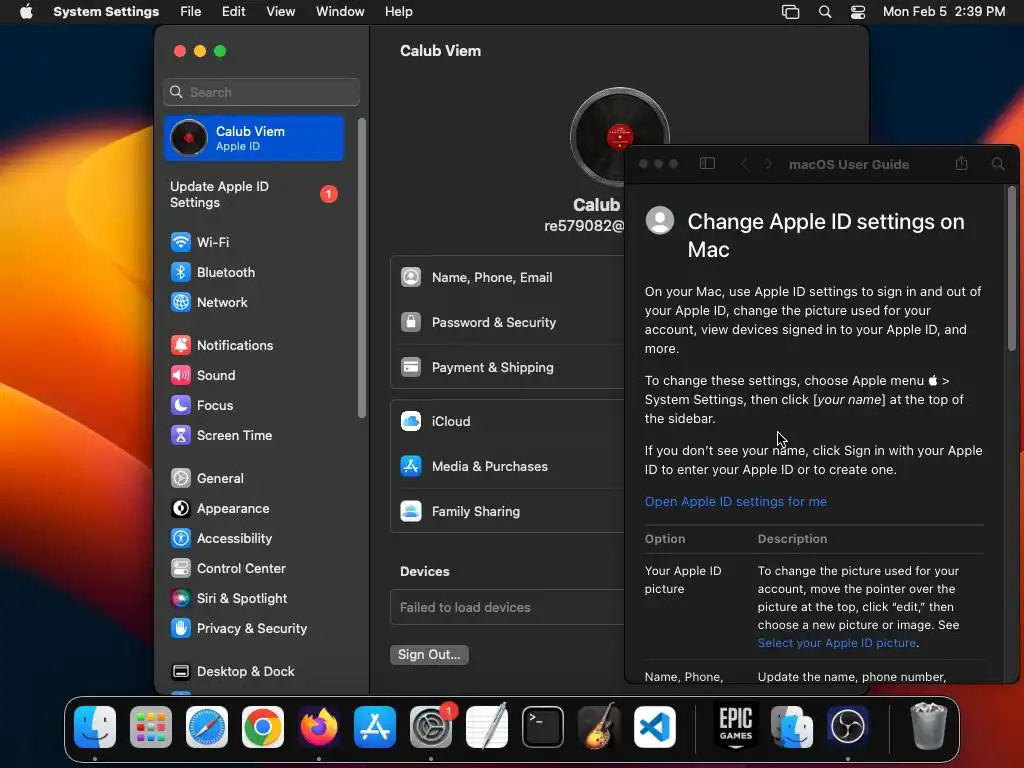Launch Safari from the Dock
This screenshot has height=768, width=1024.
207,727
